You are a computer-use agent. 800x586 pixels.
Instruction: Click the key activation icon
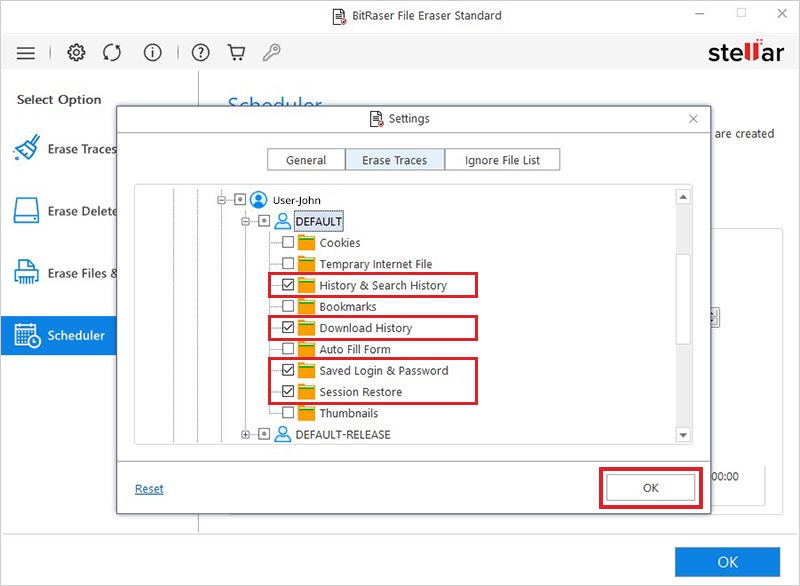tap(271, 52)
